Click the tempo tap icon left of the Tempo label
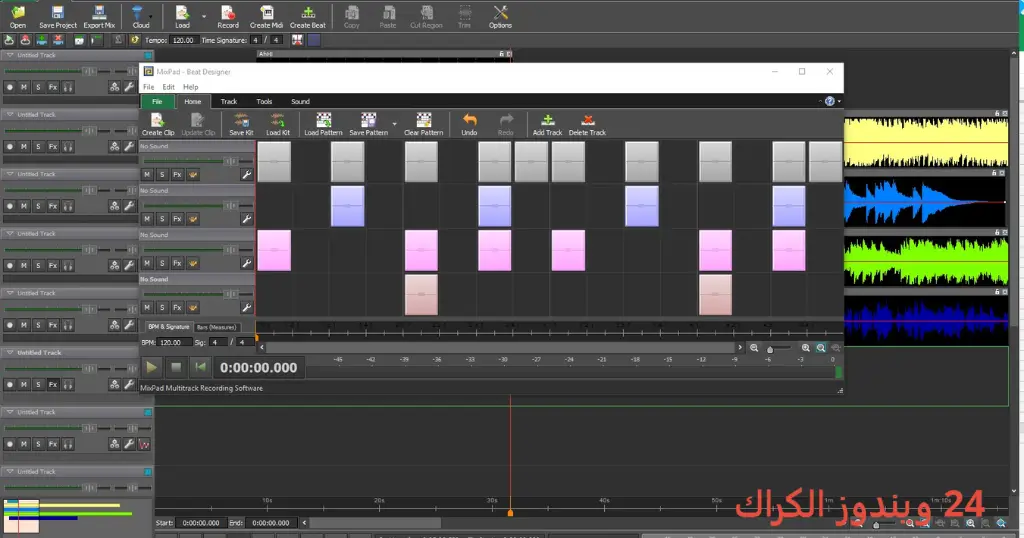This screenshot has width=1024, height=538. (135, 40)
